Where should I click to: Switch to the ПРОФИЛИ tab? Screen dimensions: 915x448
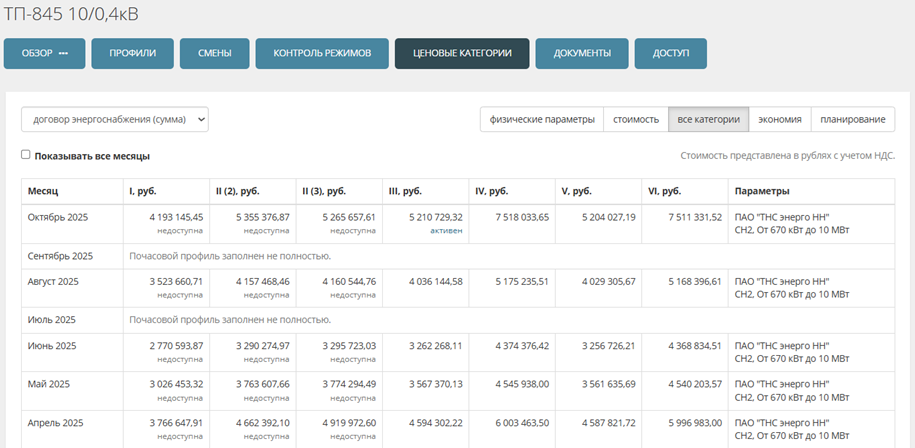[132, 53]
